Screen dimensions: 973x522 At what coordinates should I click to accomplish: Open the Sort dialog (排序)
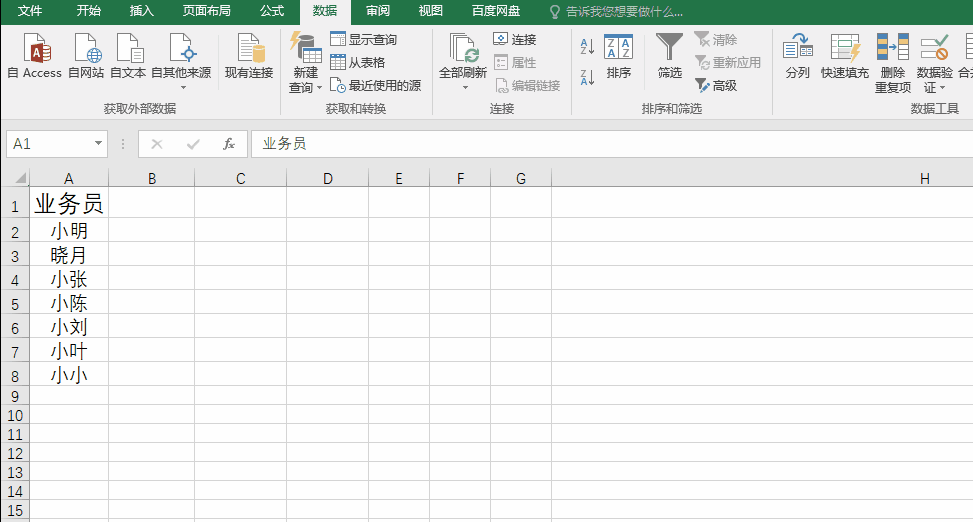(618, 56)
